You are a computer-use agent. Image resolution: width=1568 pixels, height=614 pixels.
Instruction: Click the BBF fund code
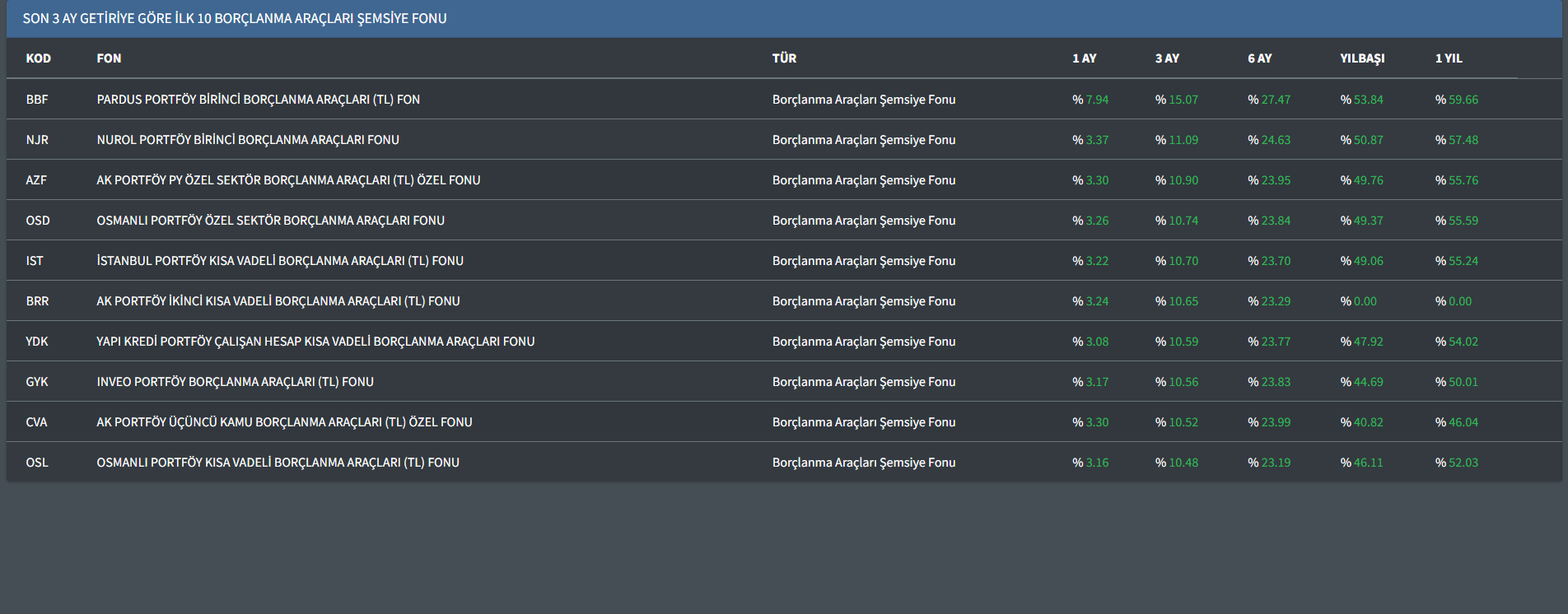pyautogui.click(x=37, y=100)
